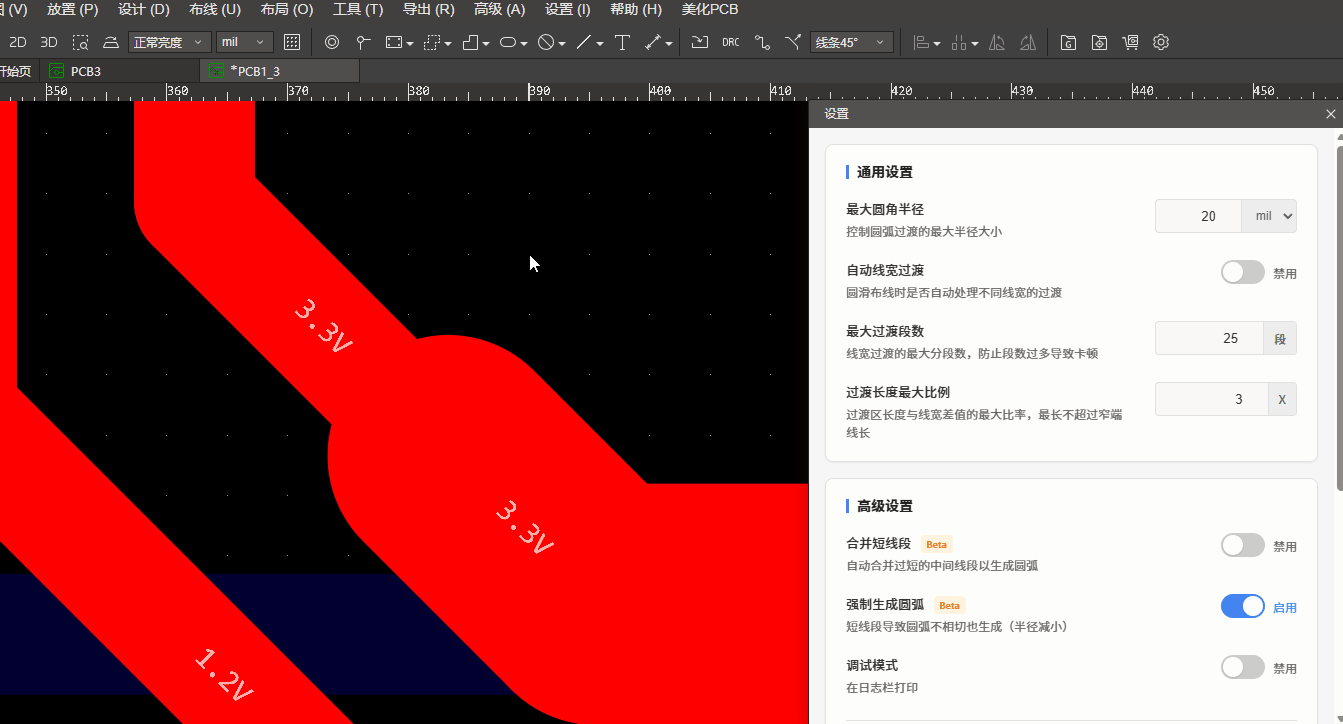Click the zoom-to-selection area icon
Viewport: 1343px width, 724px height.
point(80,43)
